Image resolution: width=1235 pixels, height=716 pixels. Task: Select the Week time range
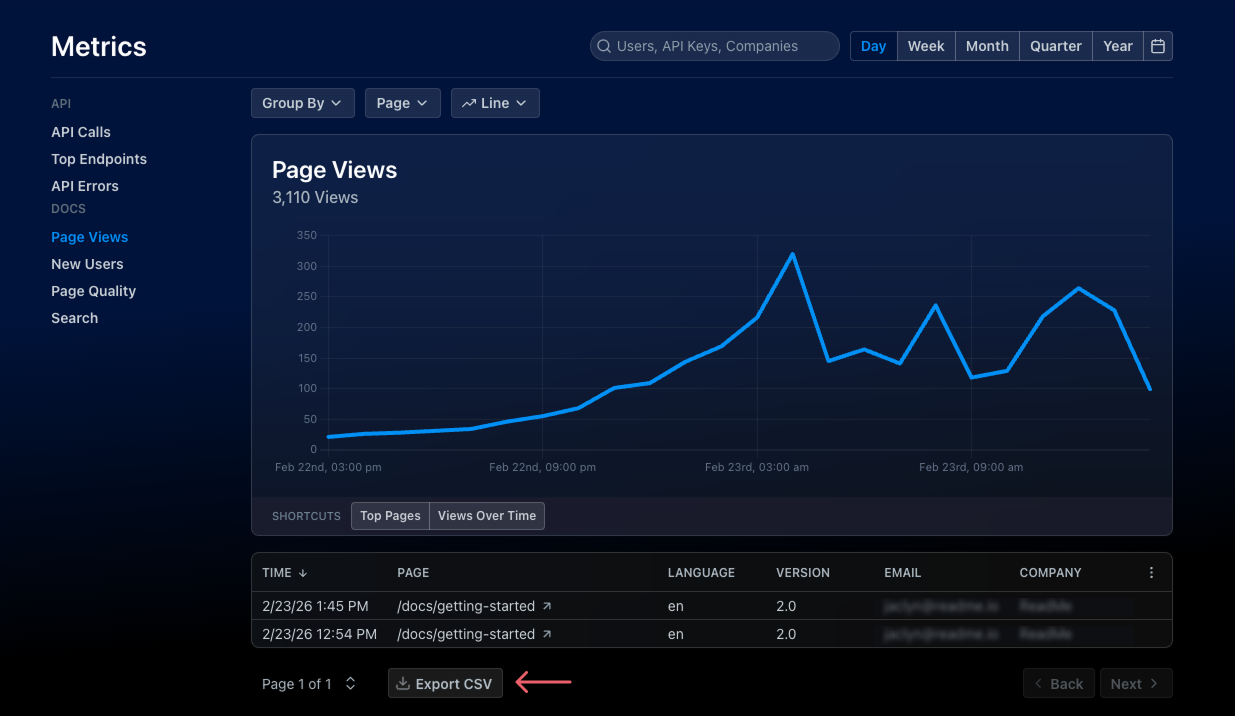[926, 46]
